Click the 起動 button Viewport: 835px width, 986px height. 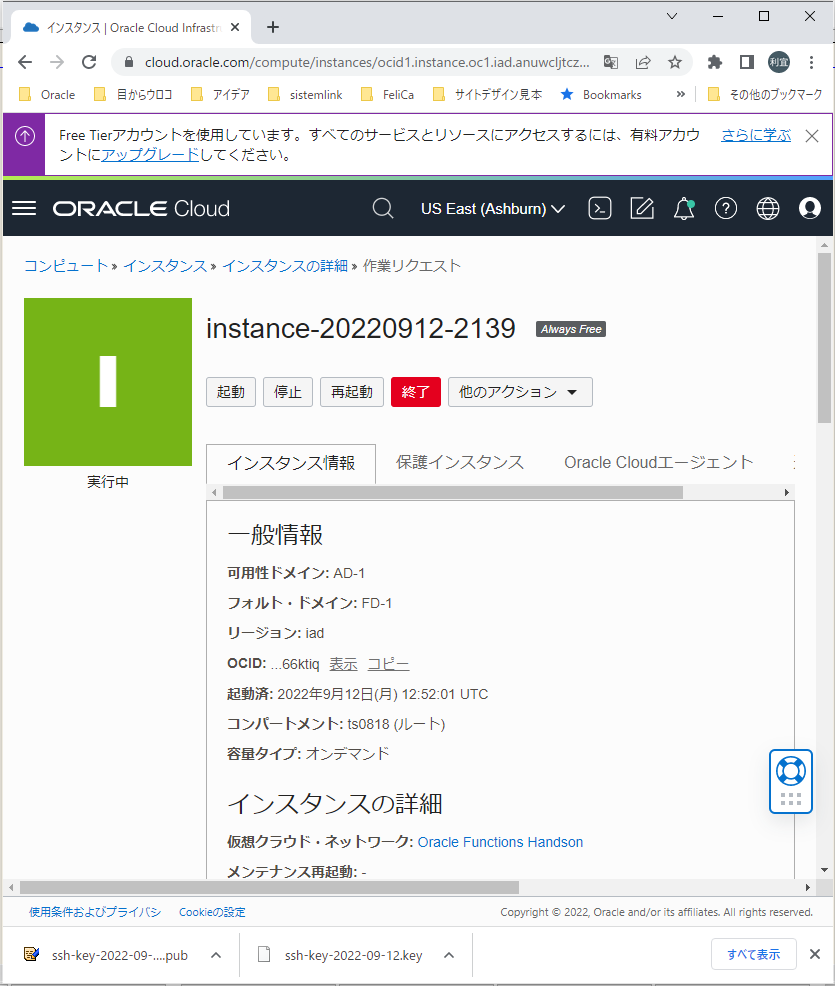[231, 392]
